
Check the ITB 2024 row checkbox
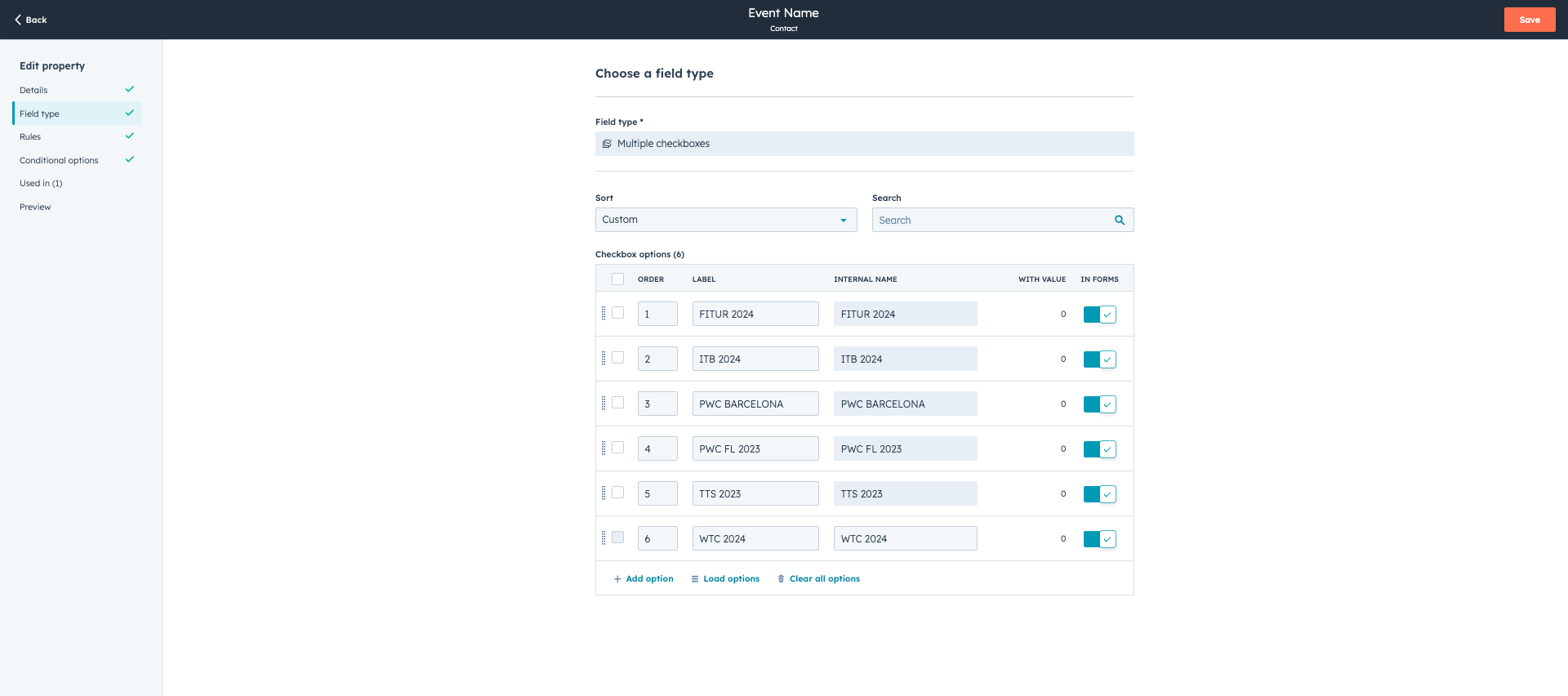617,358
